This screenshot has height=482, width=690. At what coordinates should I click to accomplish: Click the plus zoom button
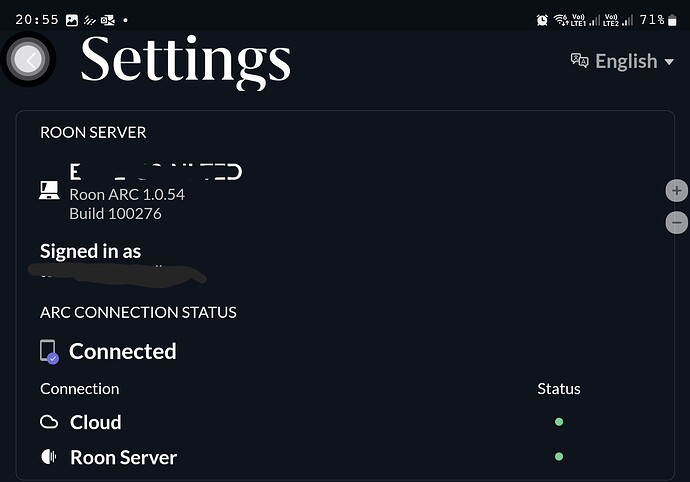pyautogui.click(x=676, y=191)
